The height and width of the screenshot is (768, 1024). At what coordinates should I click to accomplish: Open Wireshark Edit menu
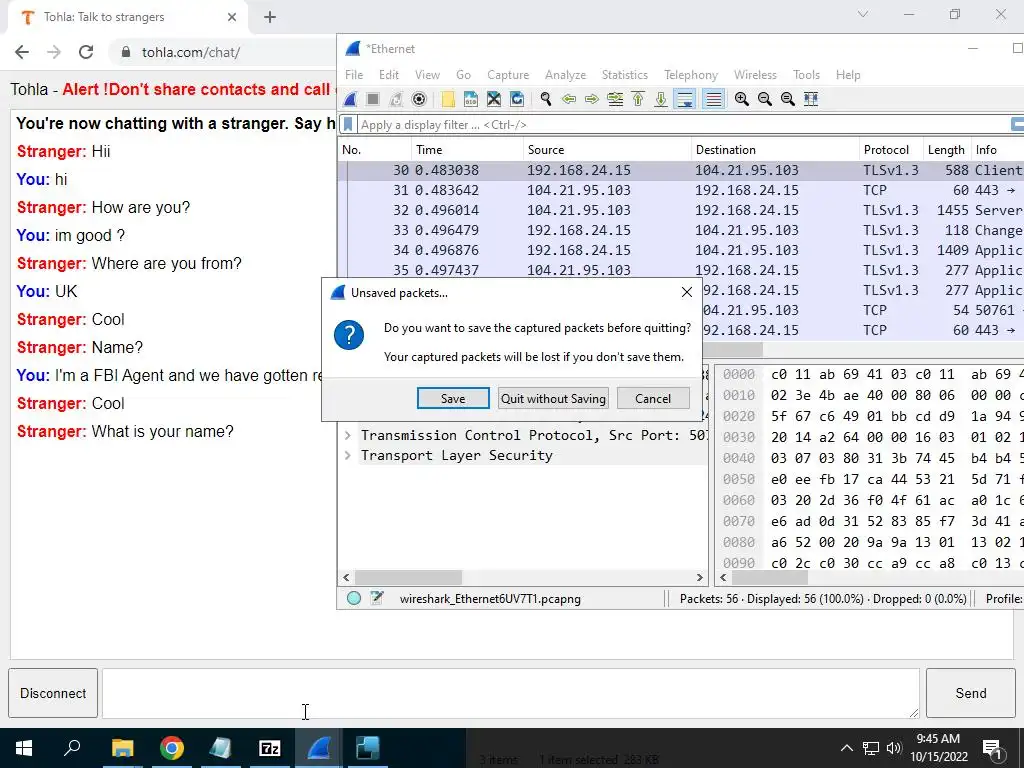[389, 75]
